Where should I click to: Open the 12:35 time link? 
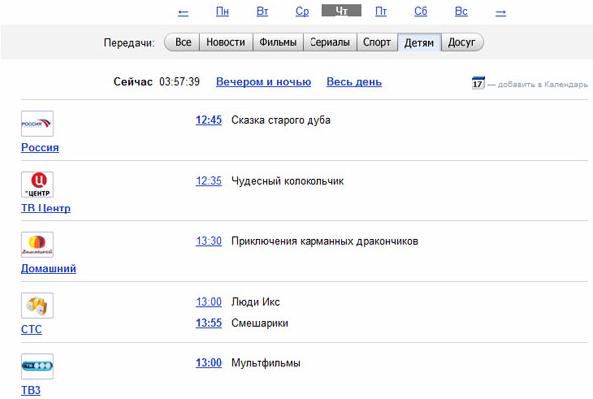click(209, 181)
